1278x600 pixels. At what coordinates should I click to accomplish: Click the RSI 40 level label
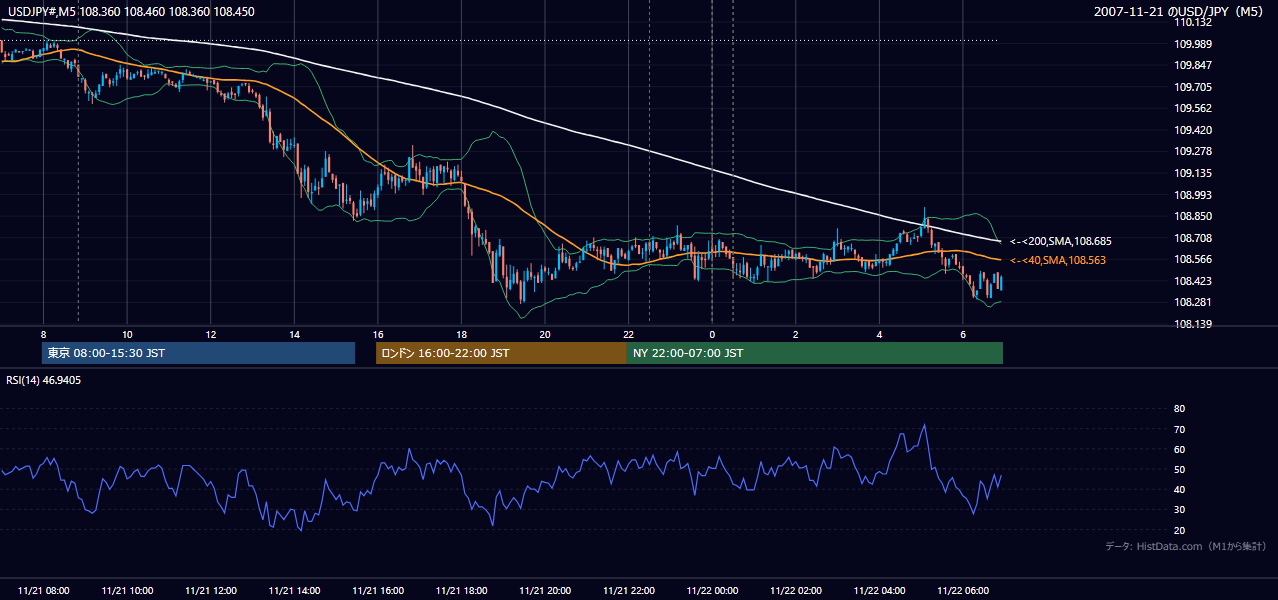1179,489
